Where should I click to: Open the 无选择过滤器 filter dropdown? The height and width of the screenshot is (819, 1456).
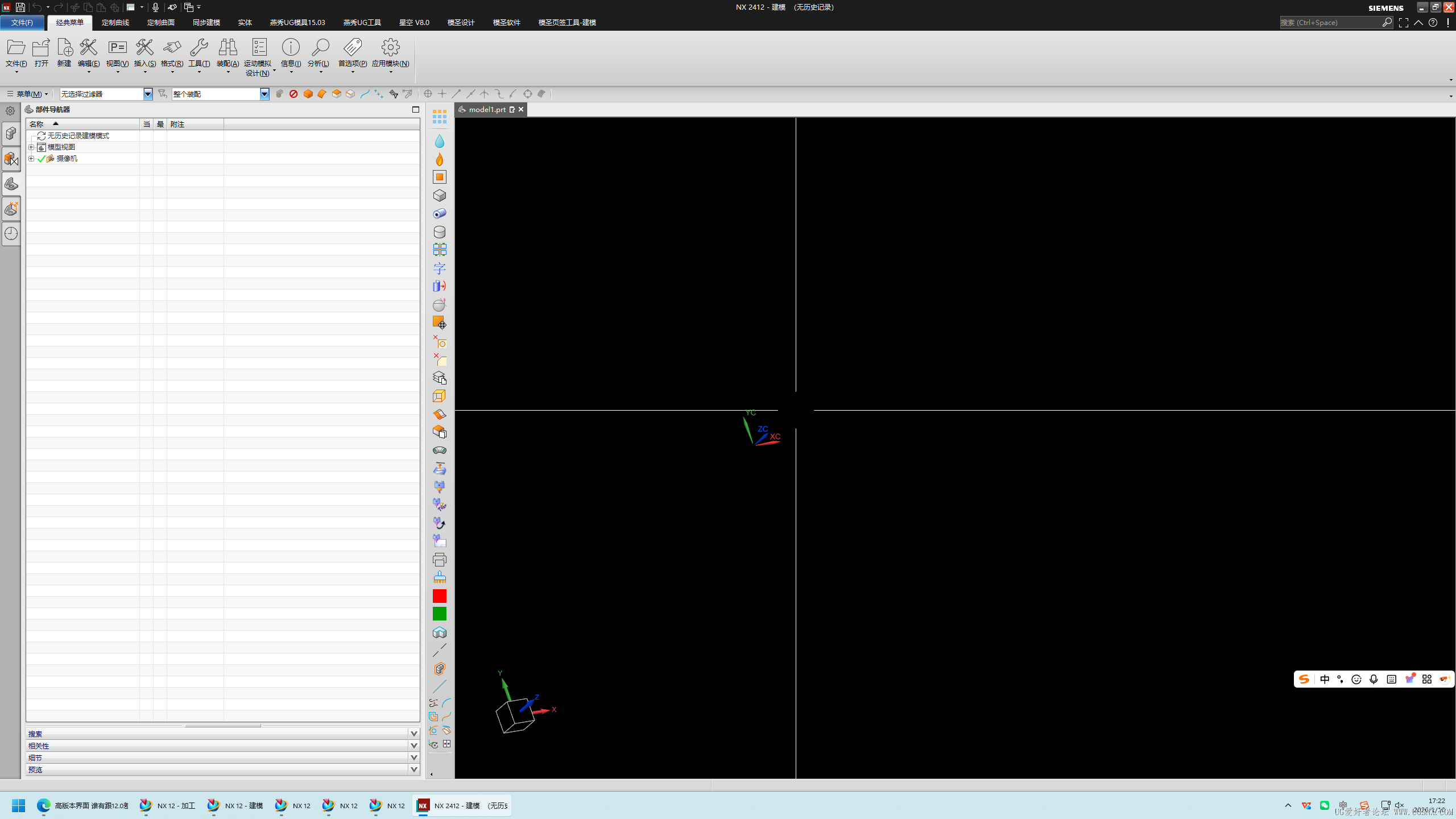pos(148,94)
